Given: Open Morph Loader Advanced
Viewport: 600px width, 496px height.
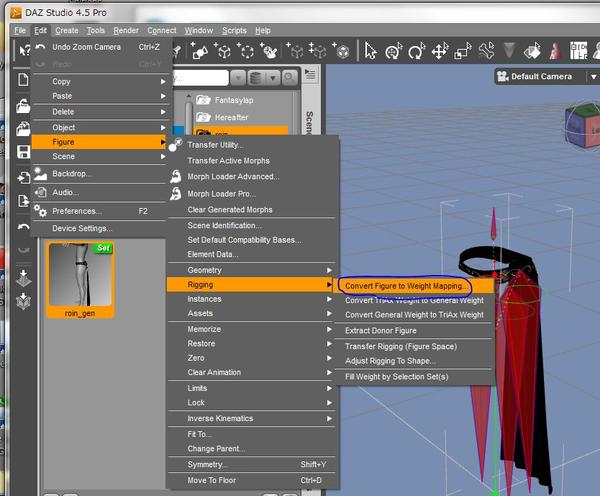Looking at the screenshot, I should pyautogui.click(x=251, y=176).
